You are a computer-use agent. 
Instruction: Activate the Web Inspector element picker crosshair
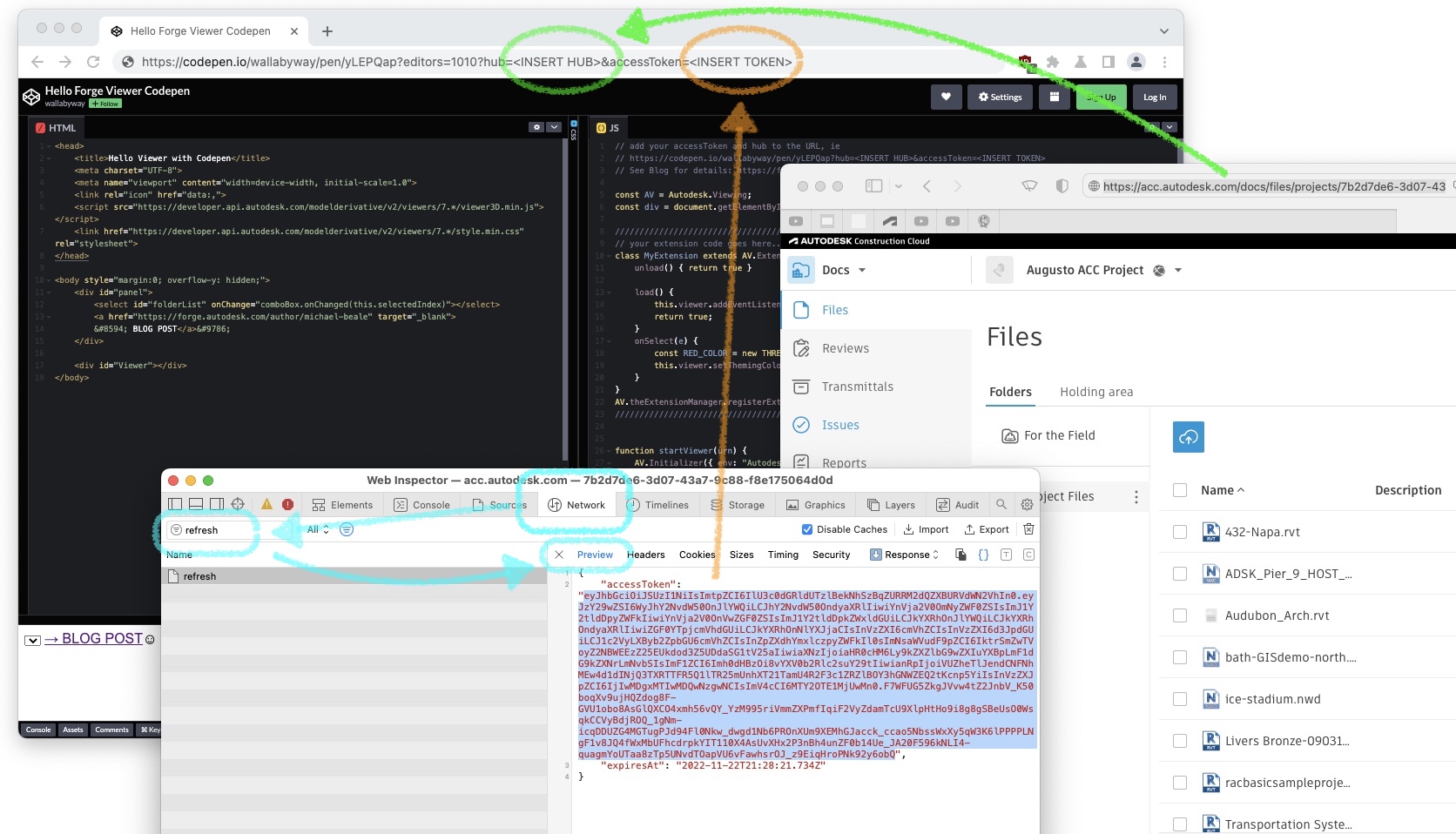(x=238, y=504)
